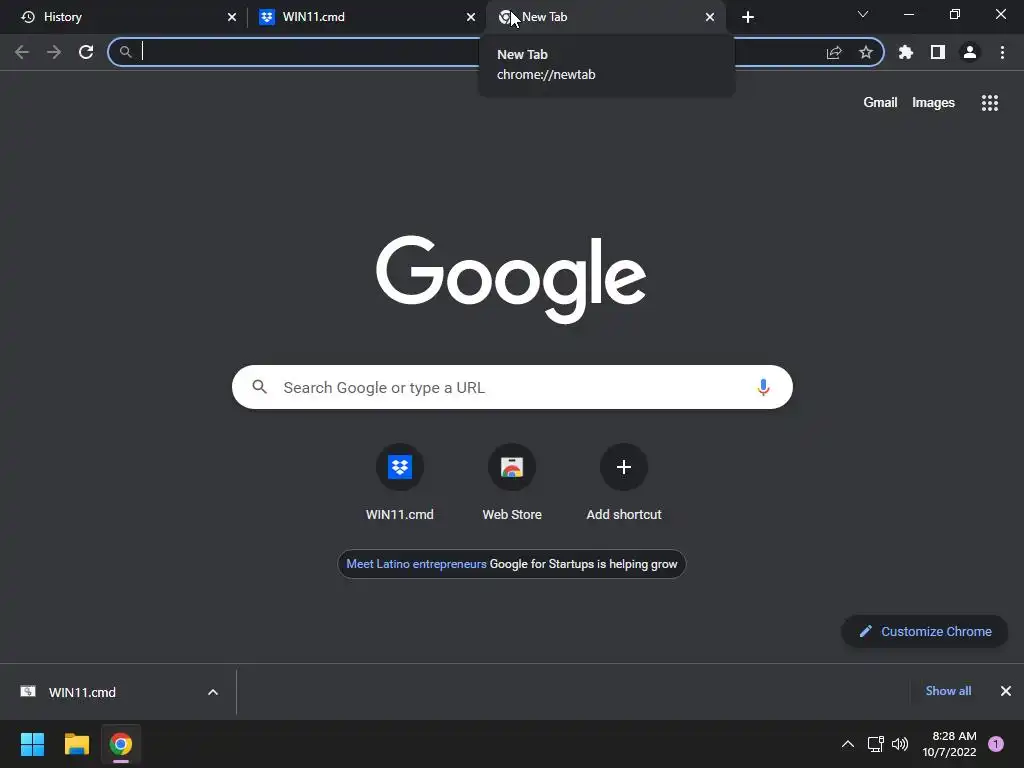Open the notification badge
Screen dimensions: 1024x768
[x=996, y=744]
